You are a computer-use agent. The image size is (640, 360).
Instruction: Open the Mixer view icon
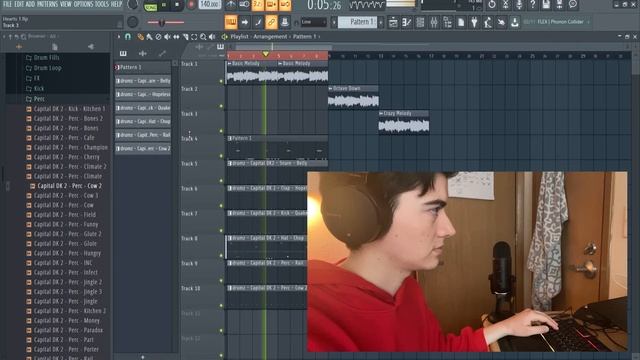(433, 22)
